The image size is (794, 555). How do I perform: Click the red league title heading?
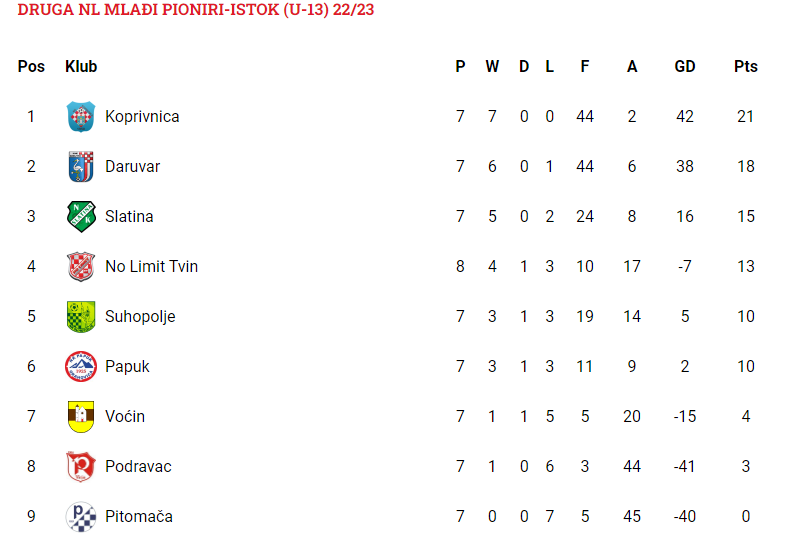coord(195,10)
